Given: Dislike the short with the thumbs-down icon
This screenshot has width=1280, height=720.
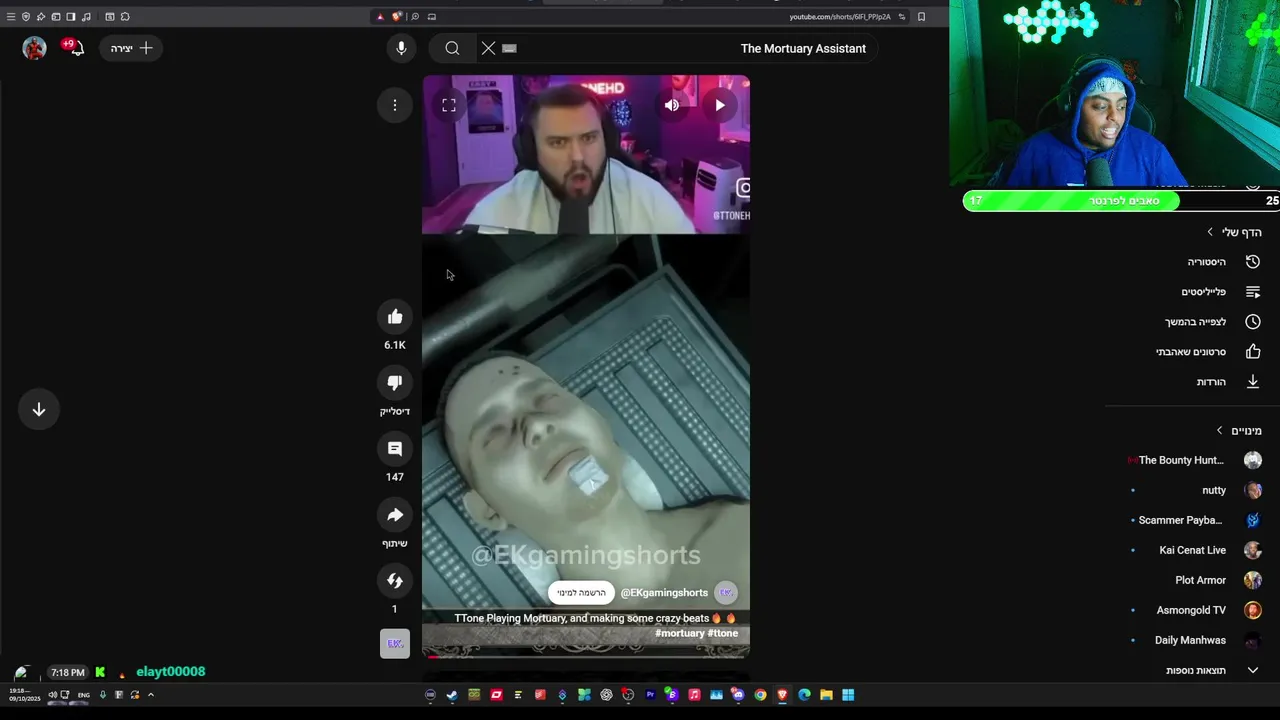Looking at the screenshot, I should tap(395, 383).
